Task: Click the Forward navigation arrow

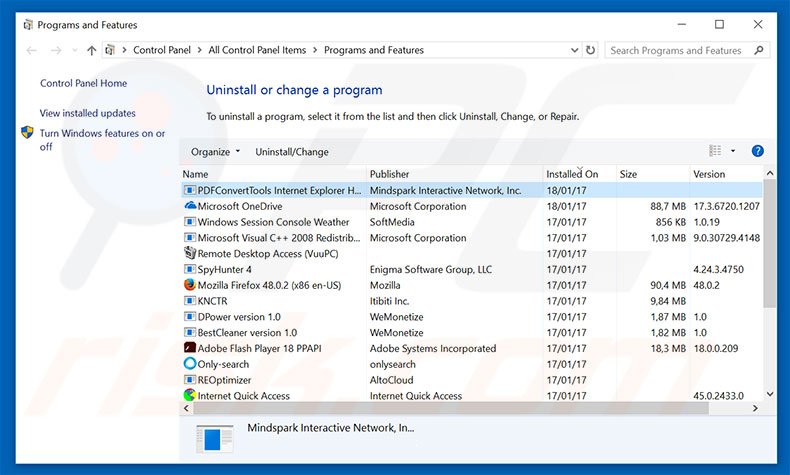Action: (56, 50)
